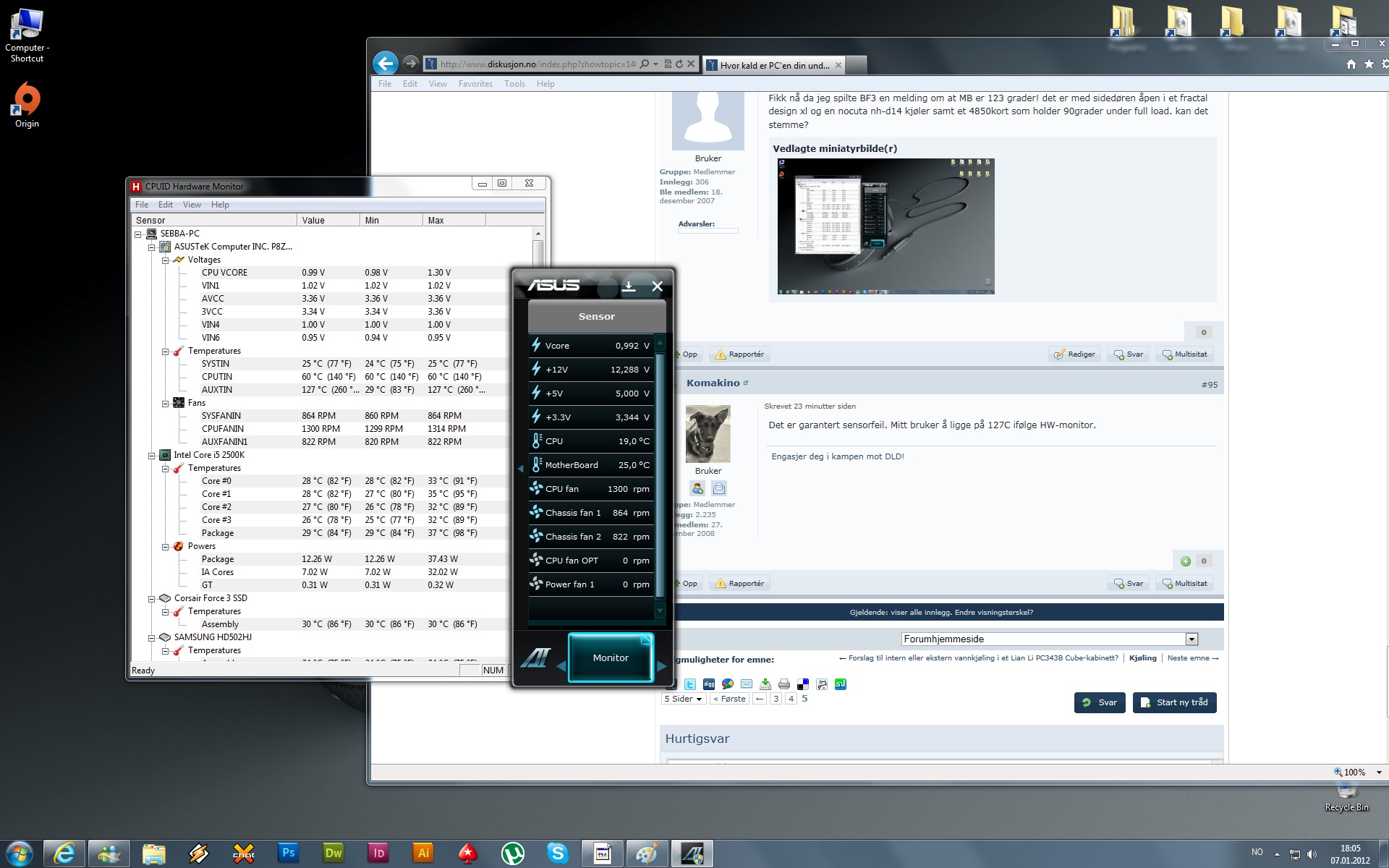This screenshot has width=1389, height=868.
Task: Collapse the SEBBA-PC tree node
Action: (138, 234)
